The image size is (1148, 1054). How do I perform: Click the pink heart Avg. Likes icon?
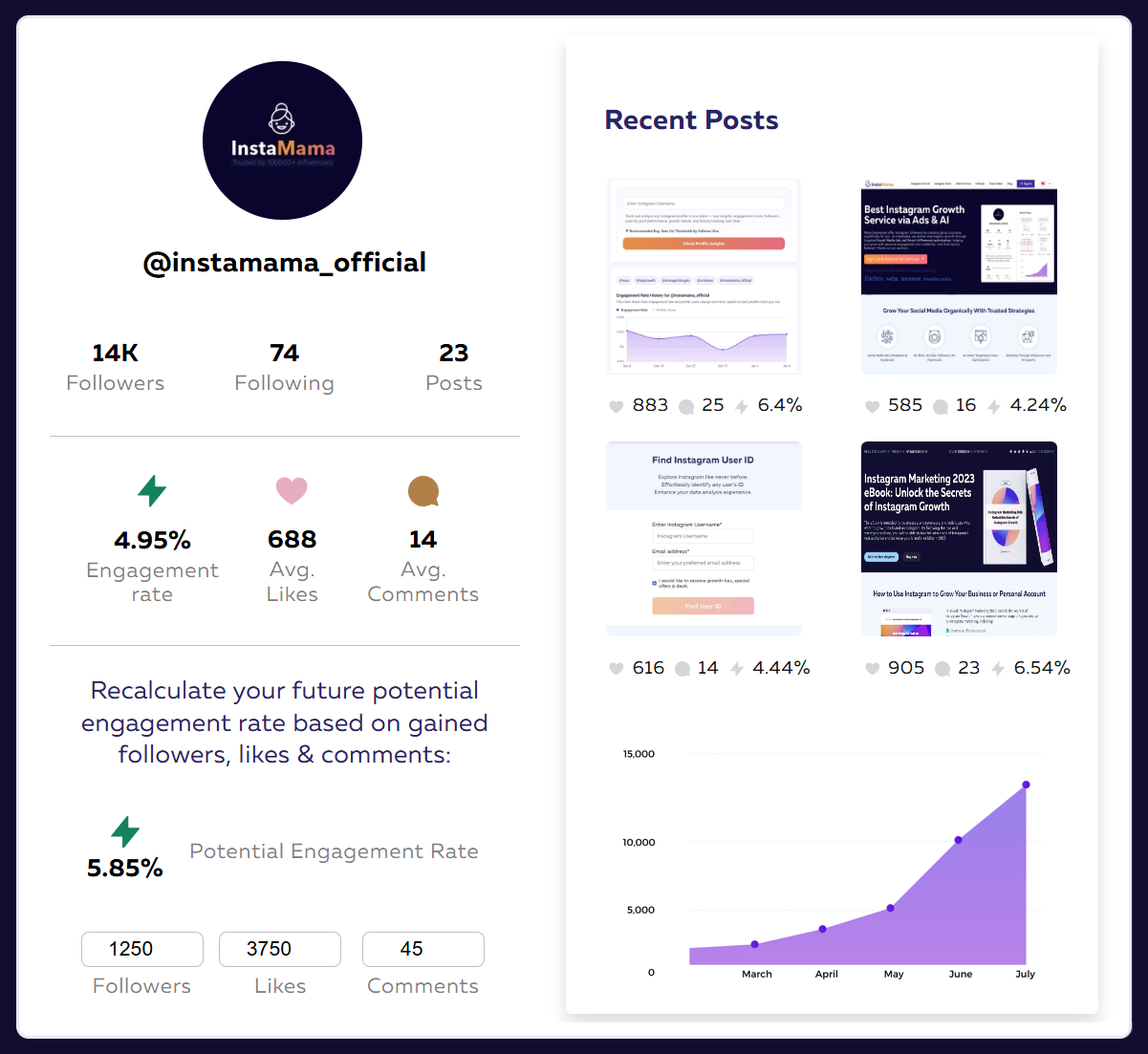click(x=292, y=490)
